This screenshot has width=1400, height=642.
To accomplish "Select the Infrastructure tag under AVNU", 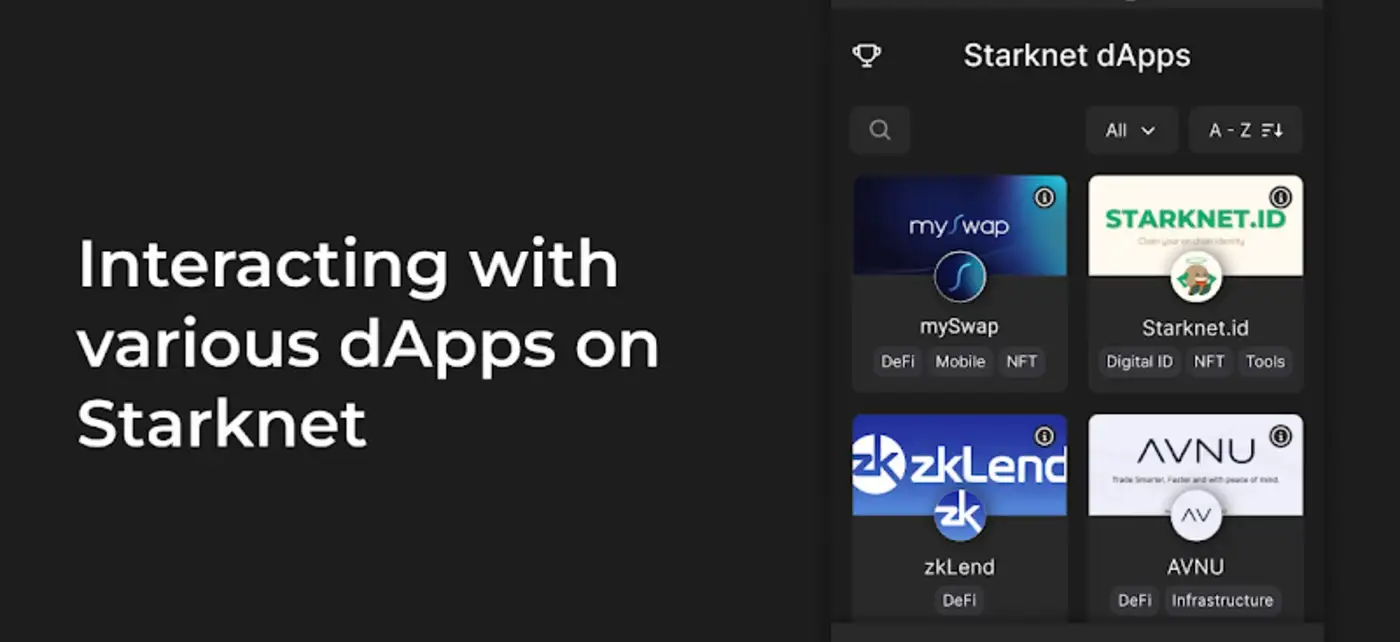I will (x=1222, y=600).
